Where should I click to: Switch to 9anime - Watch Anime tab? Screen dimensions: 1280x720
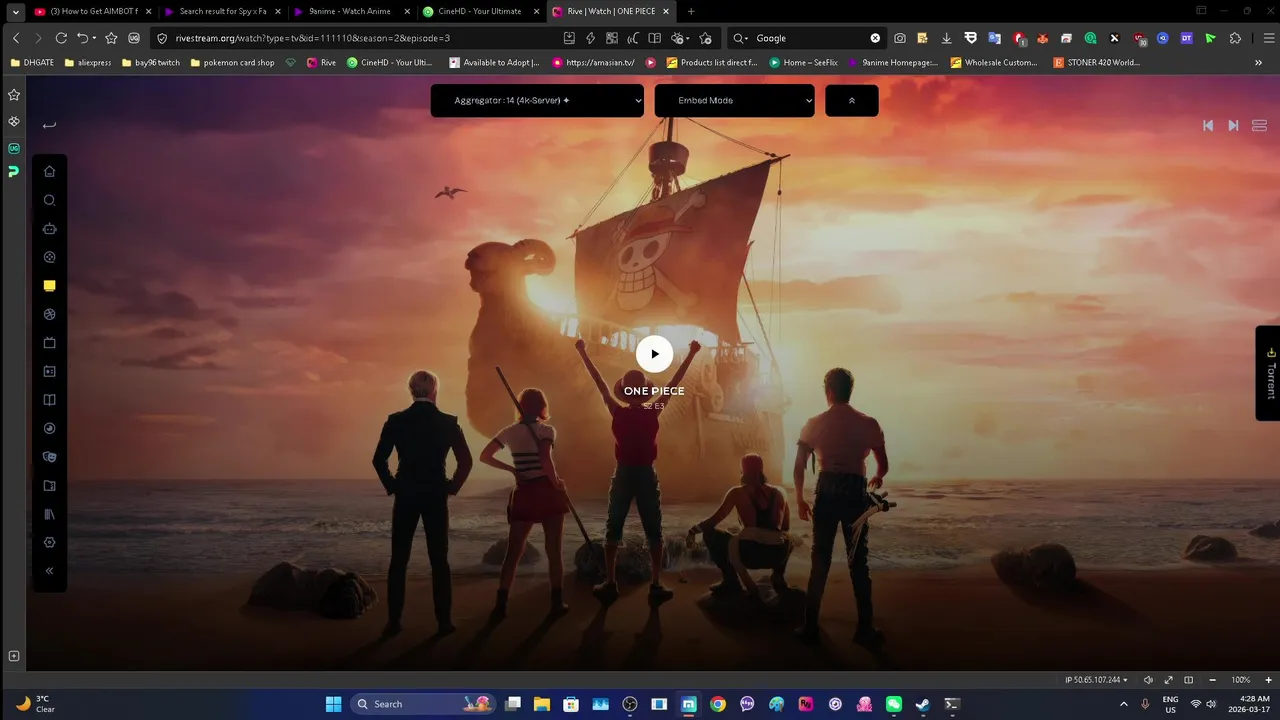[351, 11]
